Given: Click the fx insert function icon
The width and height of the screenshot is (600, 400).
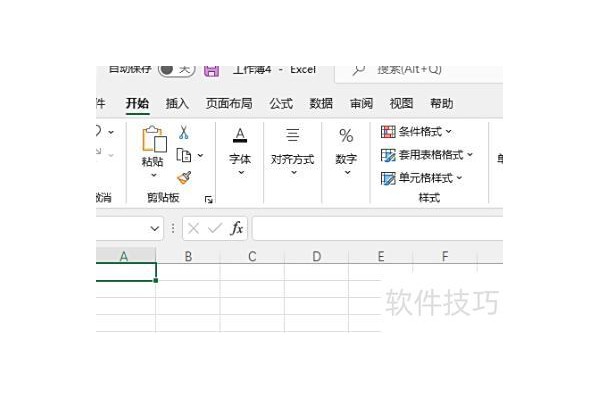Looking at the screenshot, I should pos(236,229).
